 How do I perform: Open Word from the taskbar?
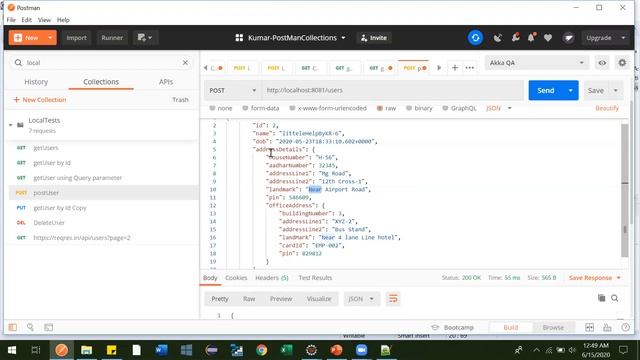[x=162, y=350]
